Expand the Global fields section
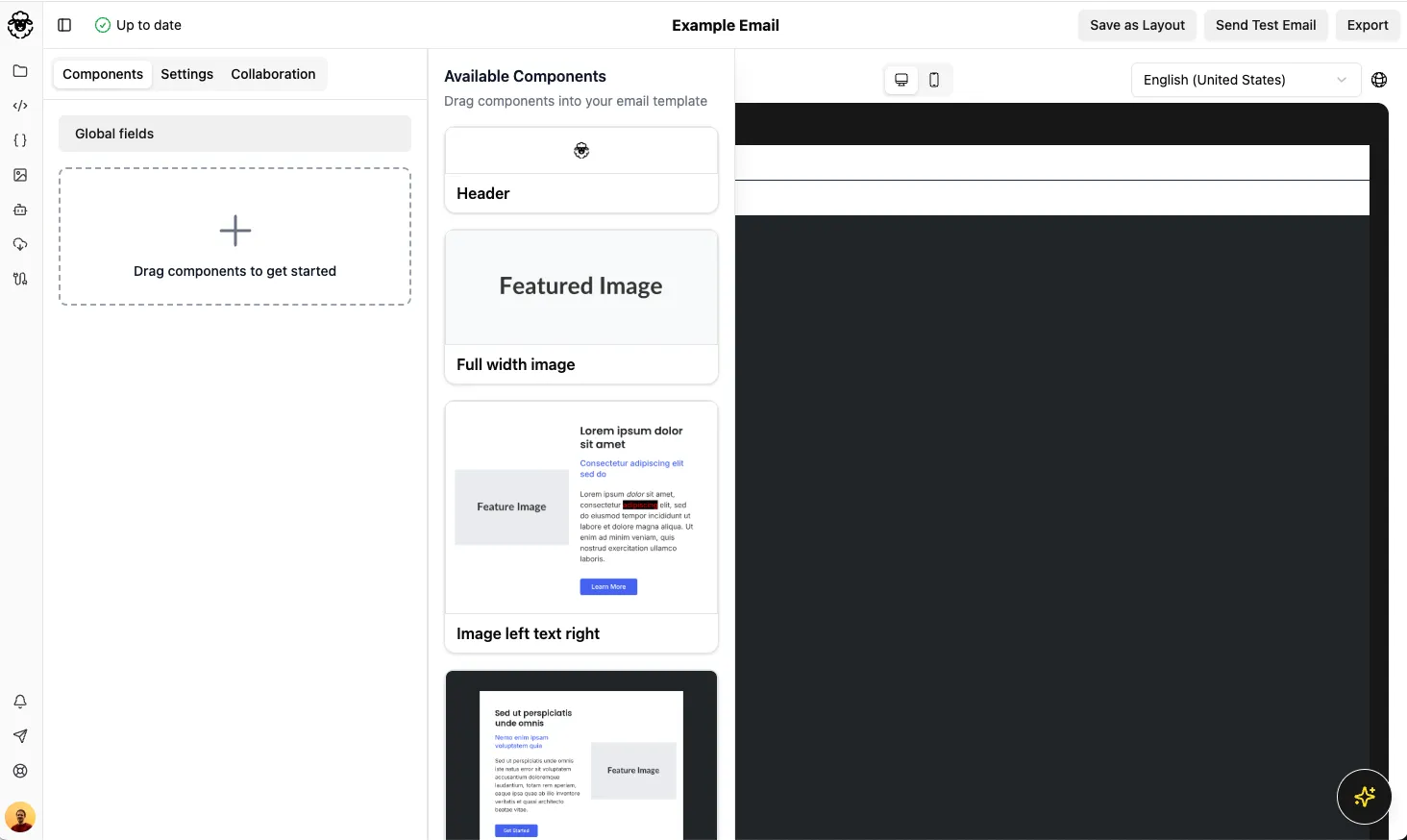This screenshot has height=840, width=1407. click(x=234, y=134)
